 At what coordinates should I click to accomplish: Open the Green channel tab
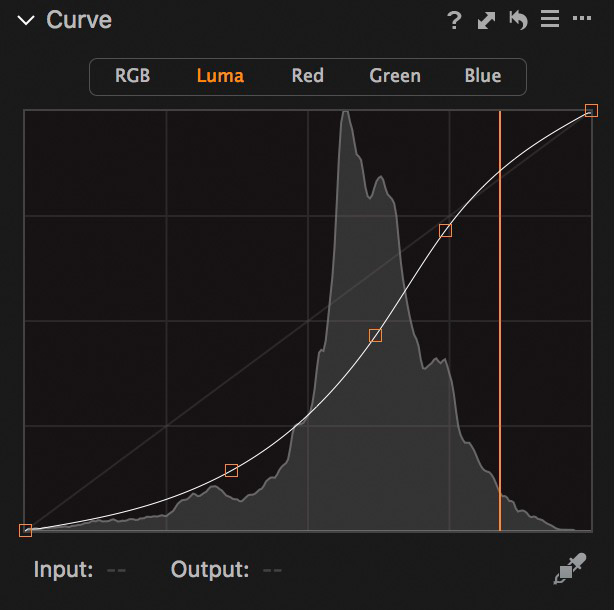click(x=395, y=76)
